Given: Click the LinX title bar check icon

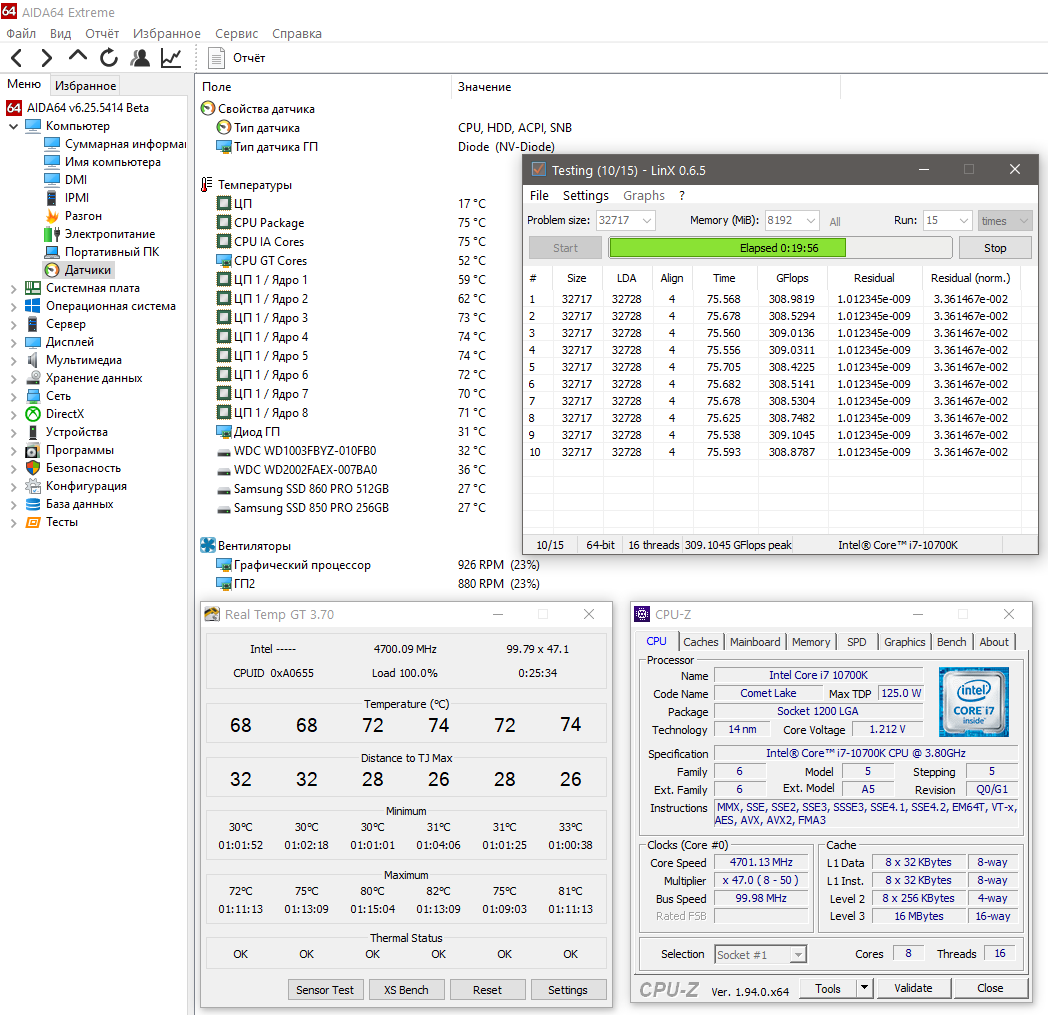Looking at the screenshot, I should (x=539, y=170).
